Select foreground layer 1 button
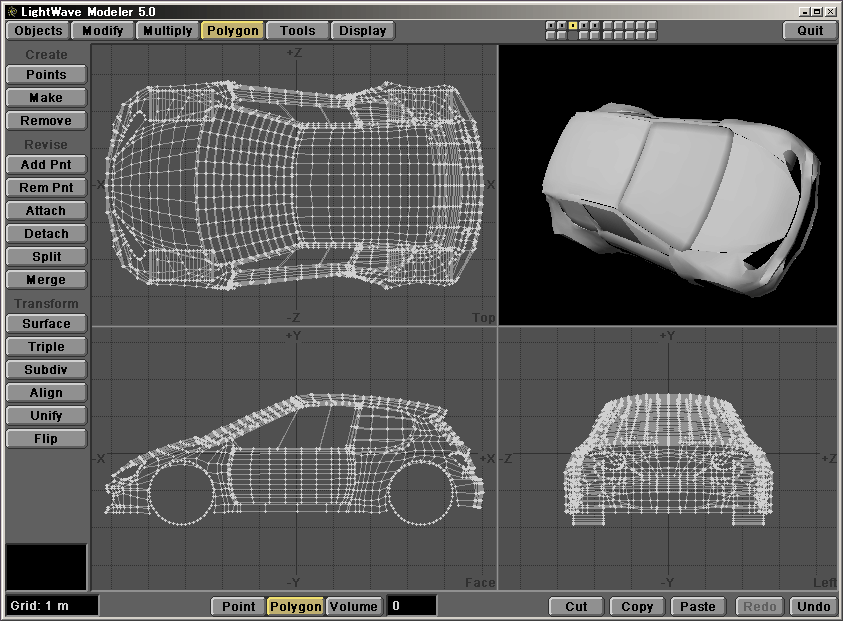The width and height of the screenshot is (843, 621). pos(551,25)
